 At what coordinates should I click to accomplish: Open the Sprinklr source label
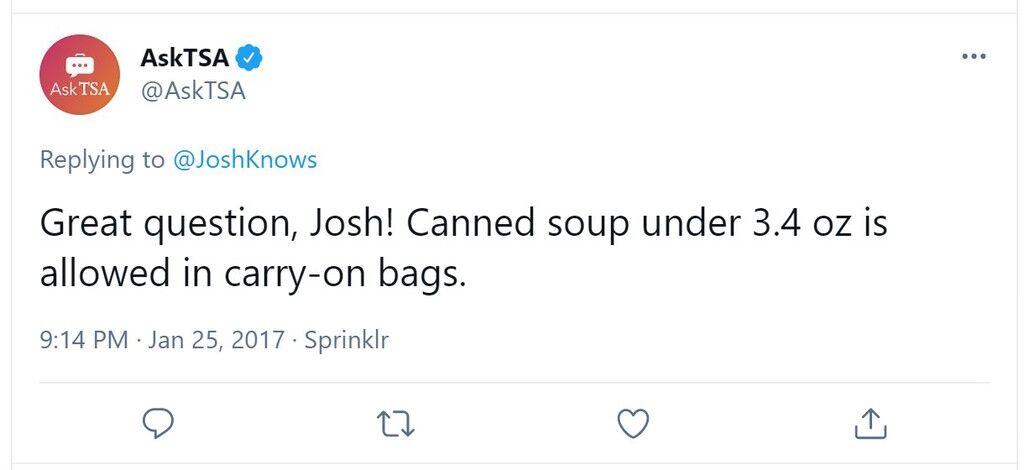pos(347,340)
